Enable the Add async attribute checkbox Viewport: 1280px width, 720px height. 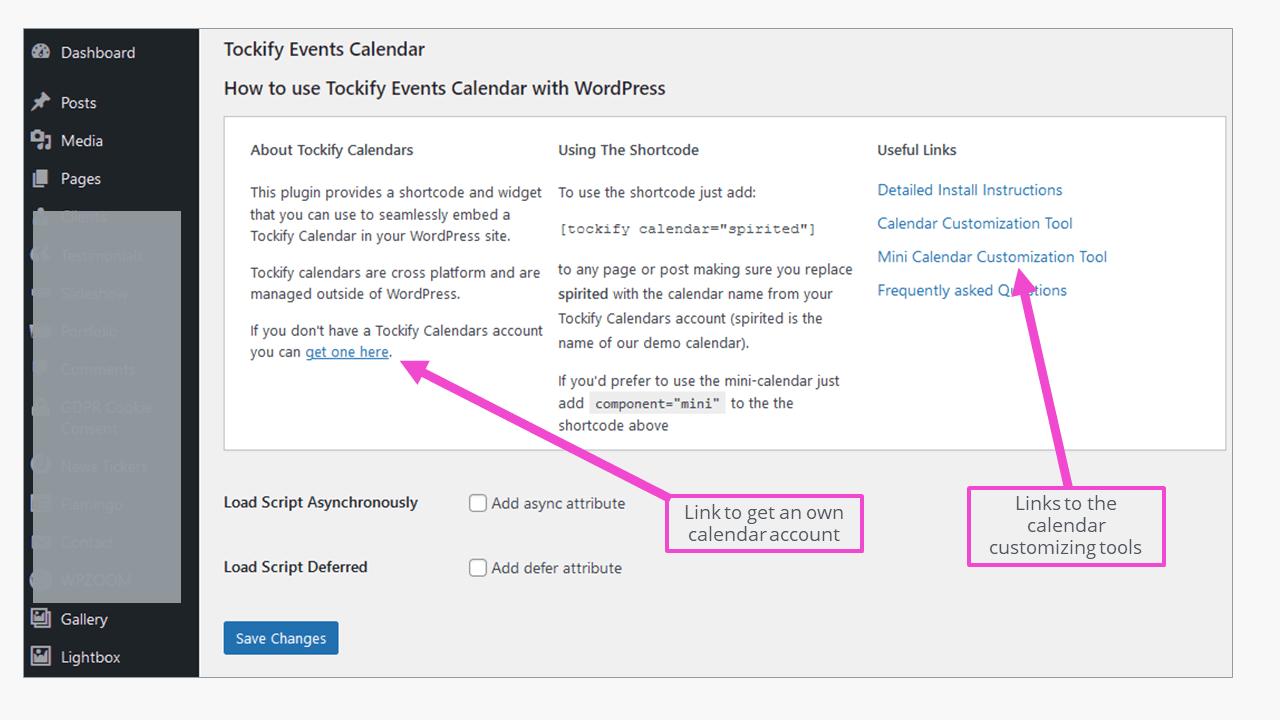(x=478, y=503)
